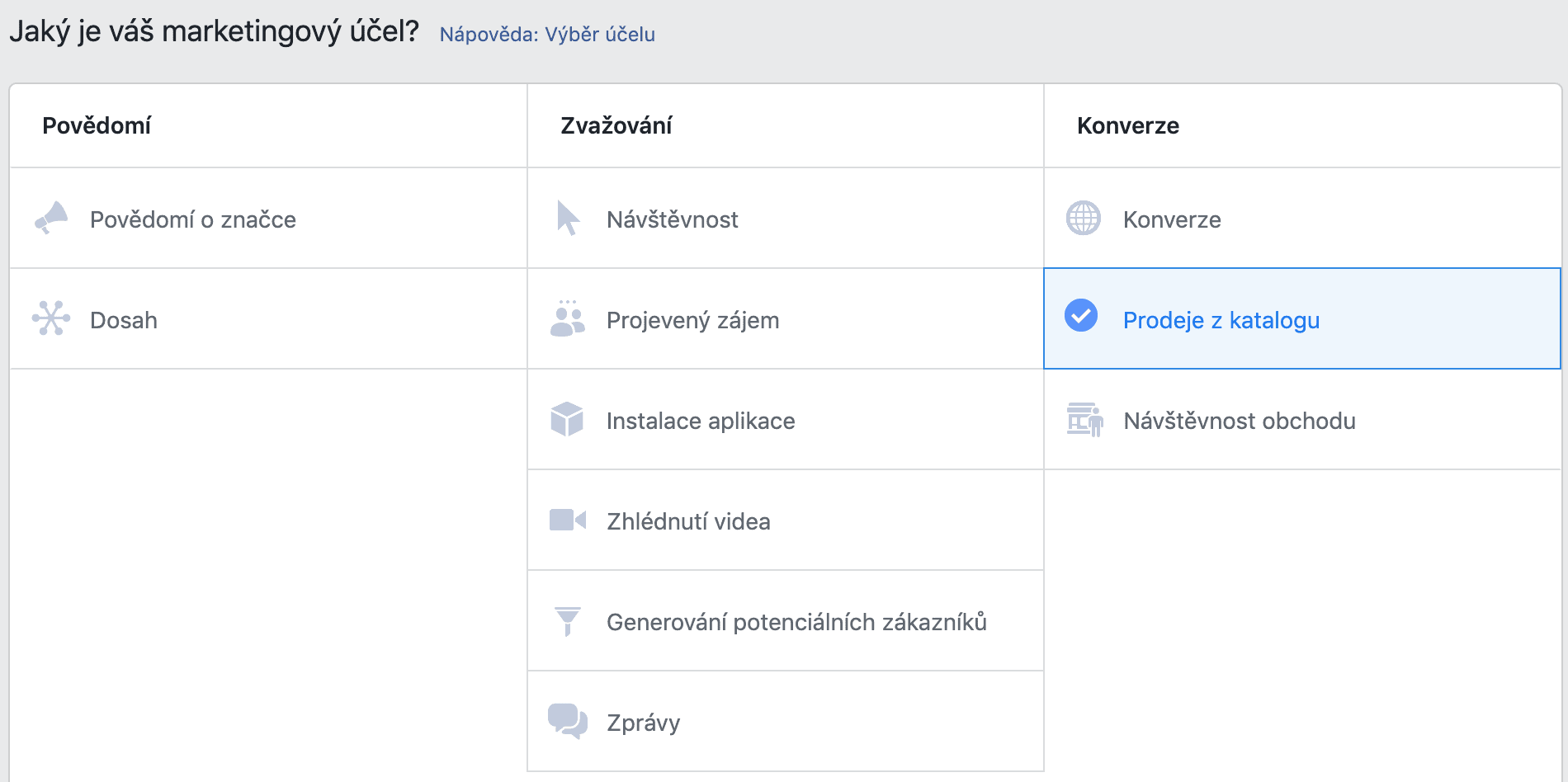Choose the Zprávy objective label
Screen dimensions: 1568x782
click(643, 723)
